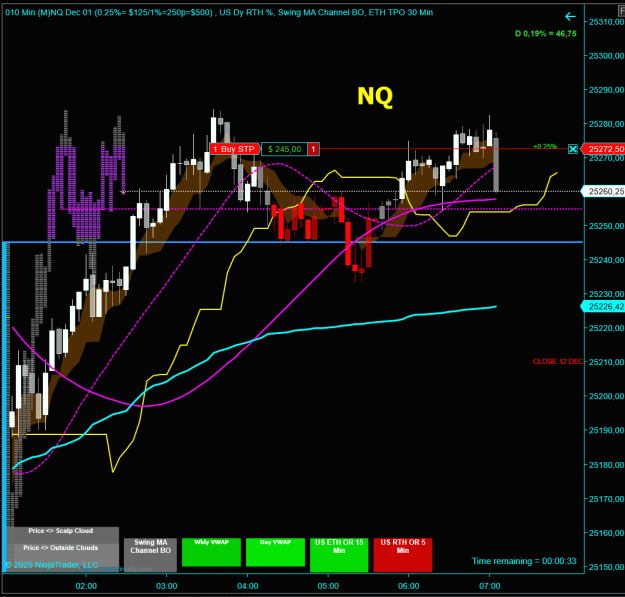Toggle the US ETH OR 15 Min button
This screenshot has width=625, height=597.
[x=339, y=555]
